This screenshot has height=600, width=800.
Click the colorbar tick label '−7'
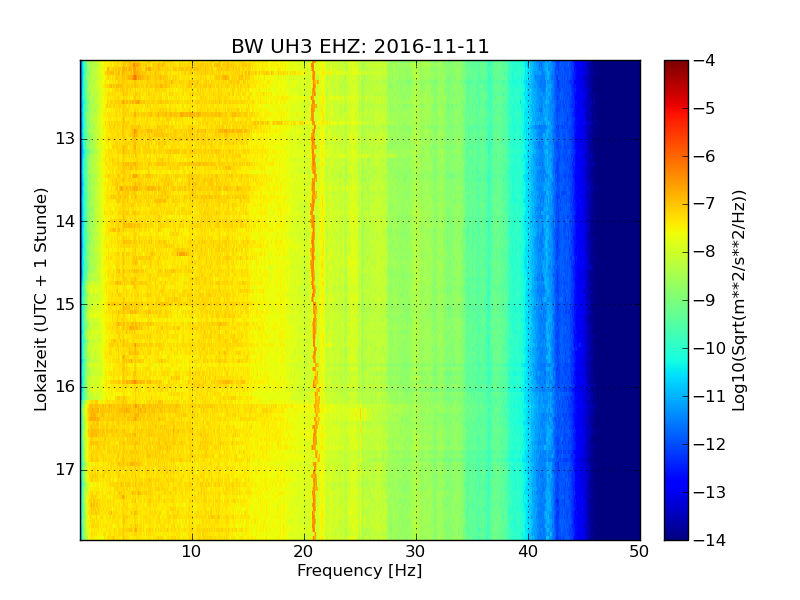click(x=705, y=204)
